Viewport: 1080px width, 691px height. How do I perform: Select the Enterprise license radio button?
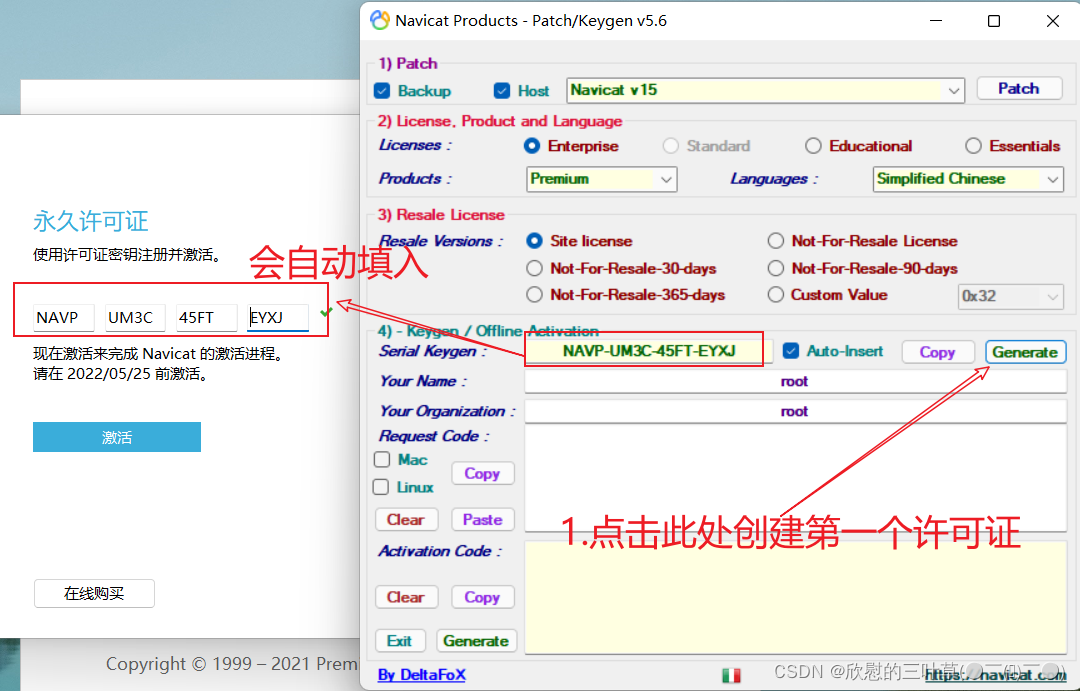[x=532, y=146]
